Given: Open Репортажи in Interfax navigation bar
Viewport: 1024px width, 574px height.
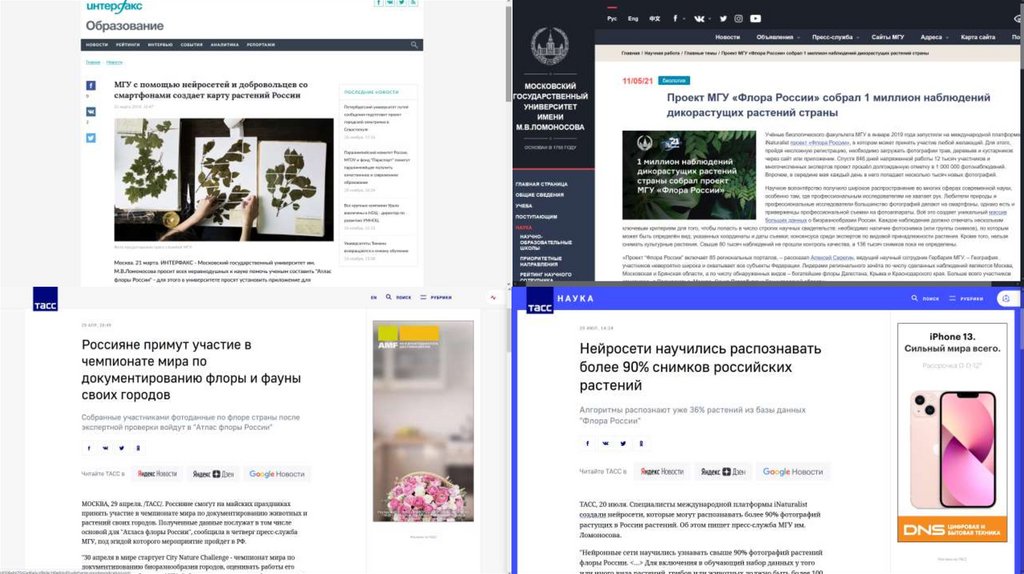Looking at the screenshot, I should [x=261, y=45].
